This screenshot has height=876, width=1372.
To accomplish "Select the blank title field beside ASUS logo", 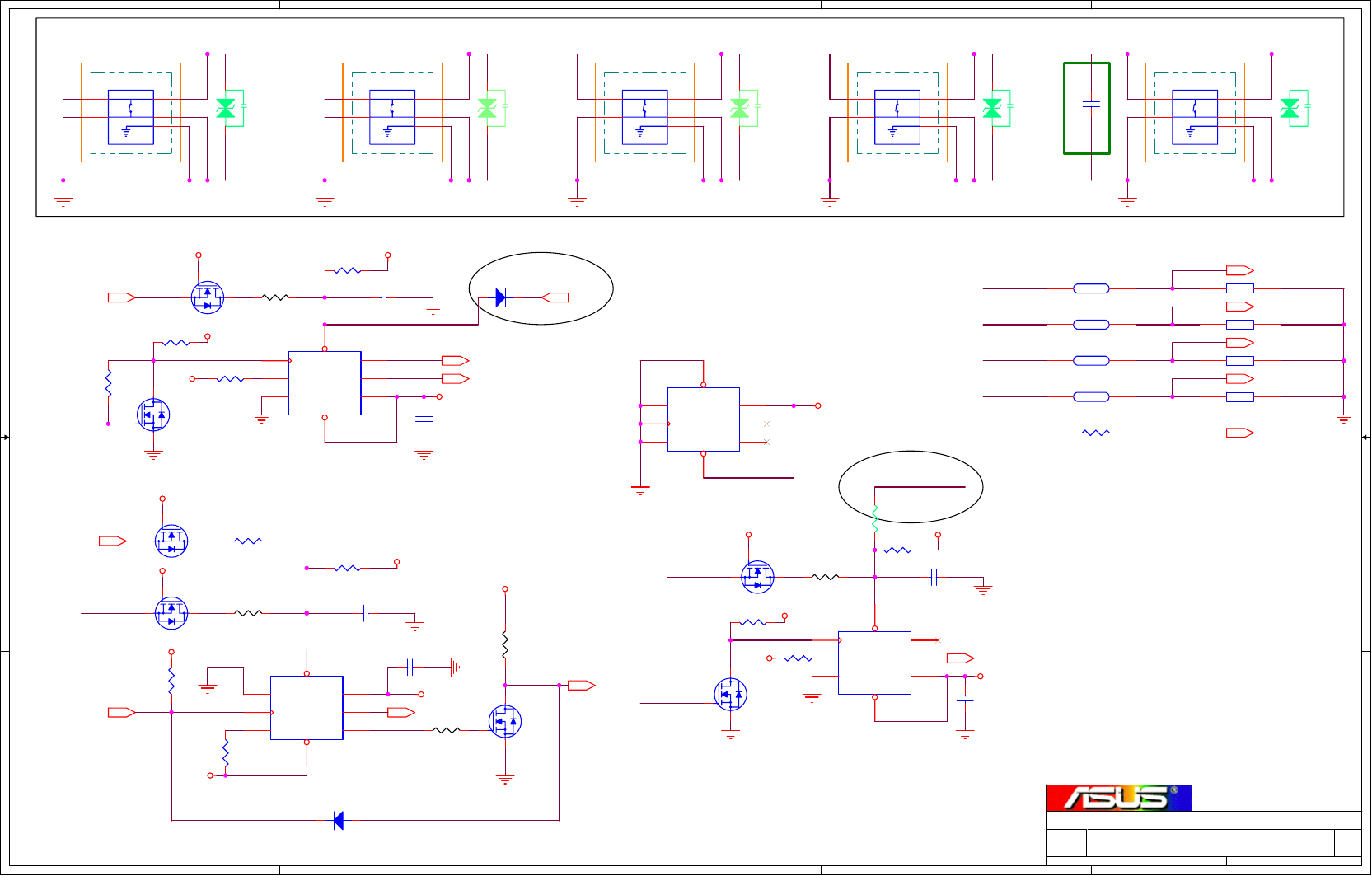I will [x=1276, y=798].
